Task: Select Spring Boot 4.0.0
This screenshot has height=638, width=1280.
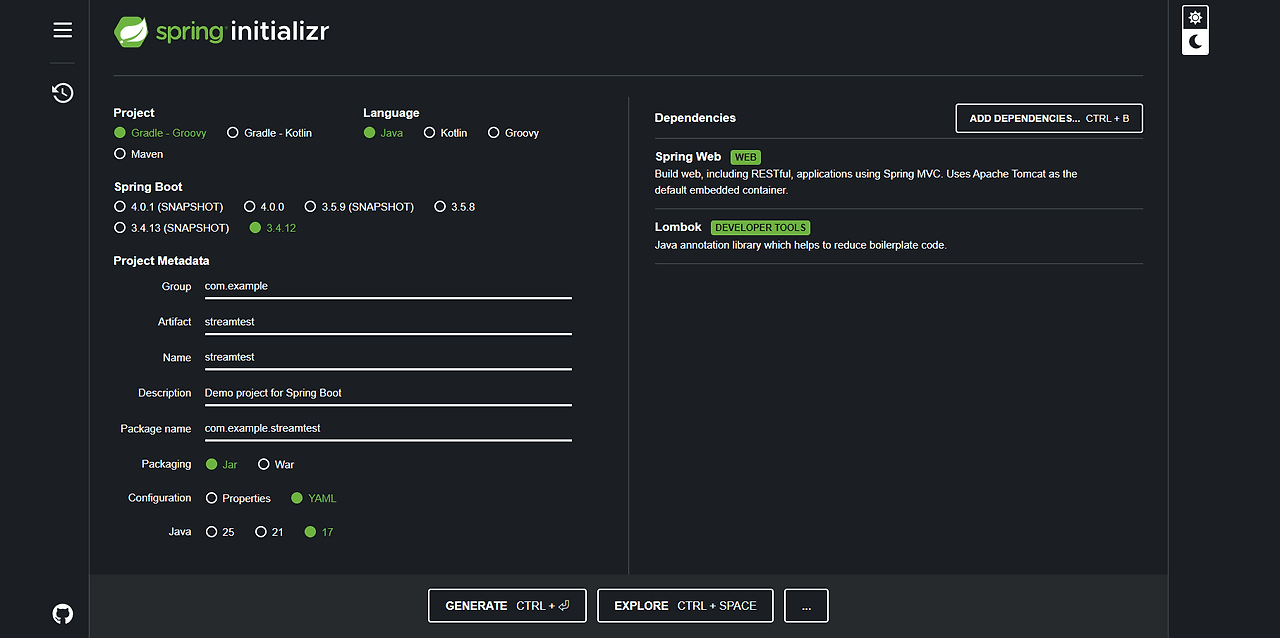Action: pos(263,207)
